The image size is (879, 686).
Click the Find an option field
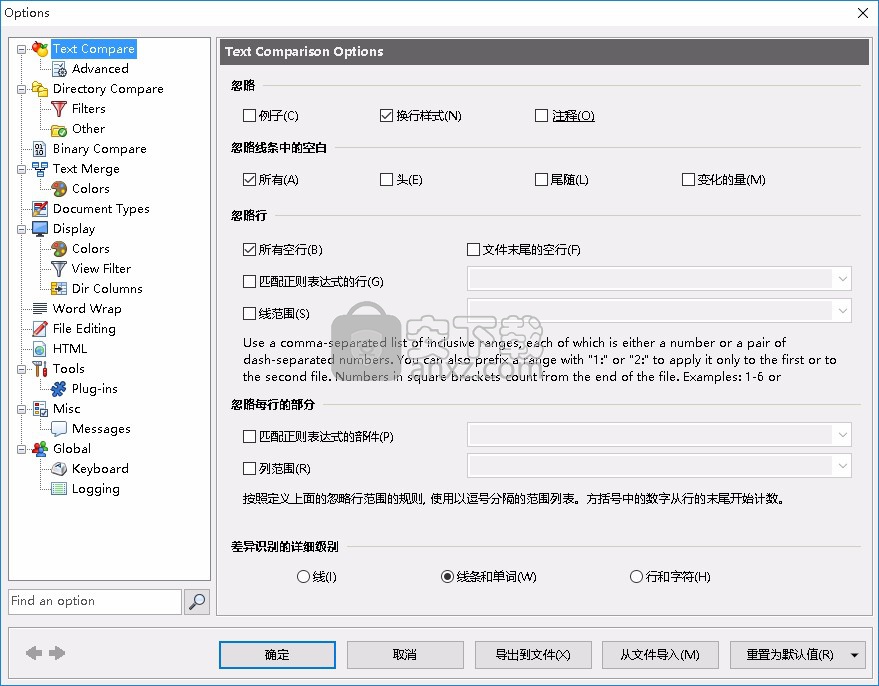95,601
